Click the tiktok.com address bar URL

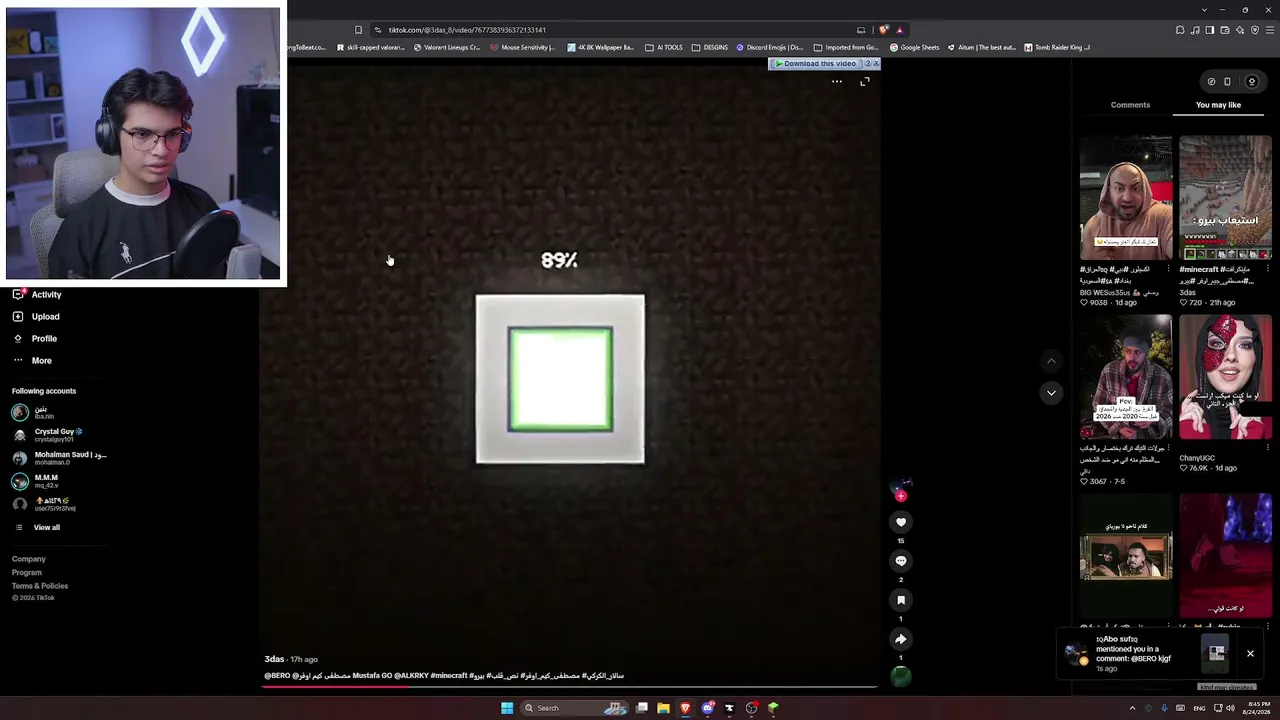tap(467, 30)
